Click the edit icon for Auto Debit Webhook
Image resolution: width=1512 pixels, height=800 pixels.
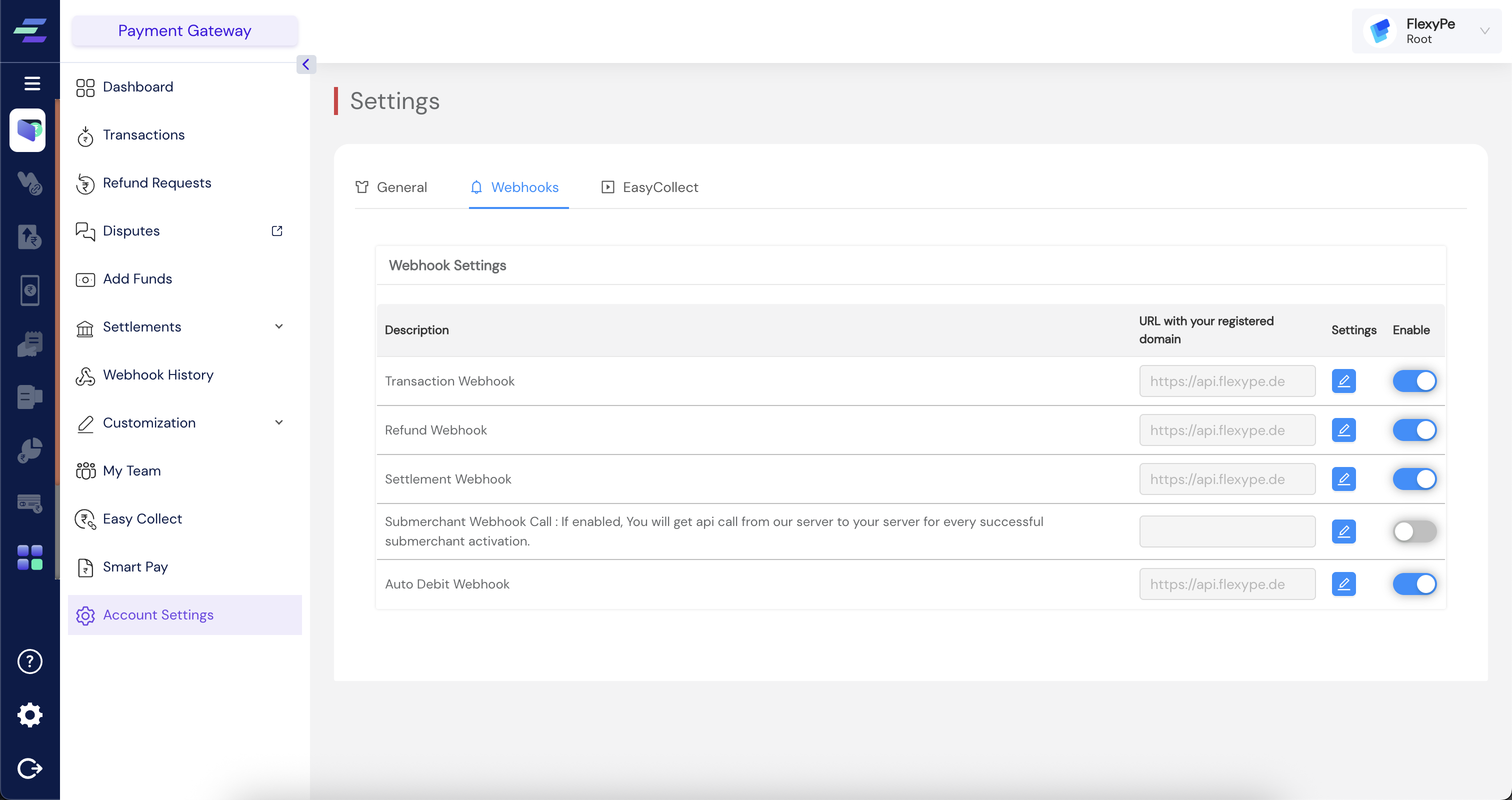coord(1343,584)
